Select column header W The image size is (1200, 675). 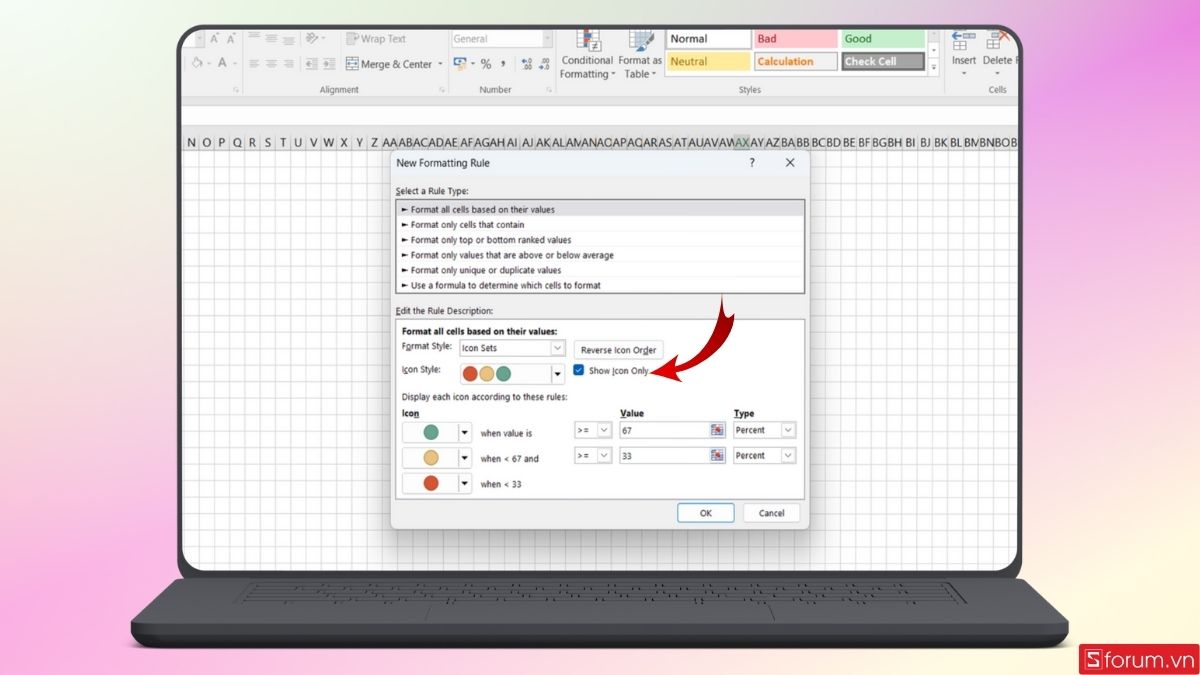[328, 143]
